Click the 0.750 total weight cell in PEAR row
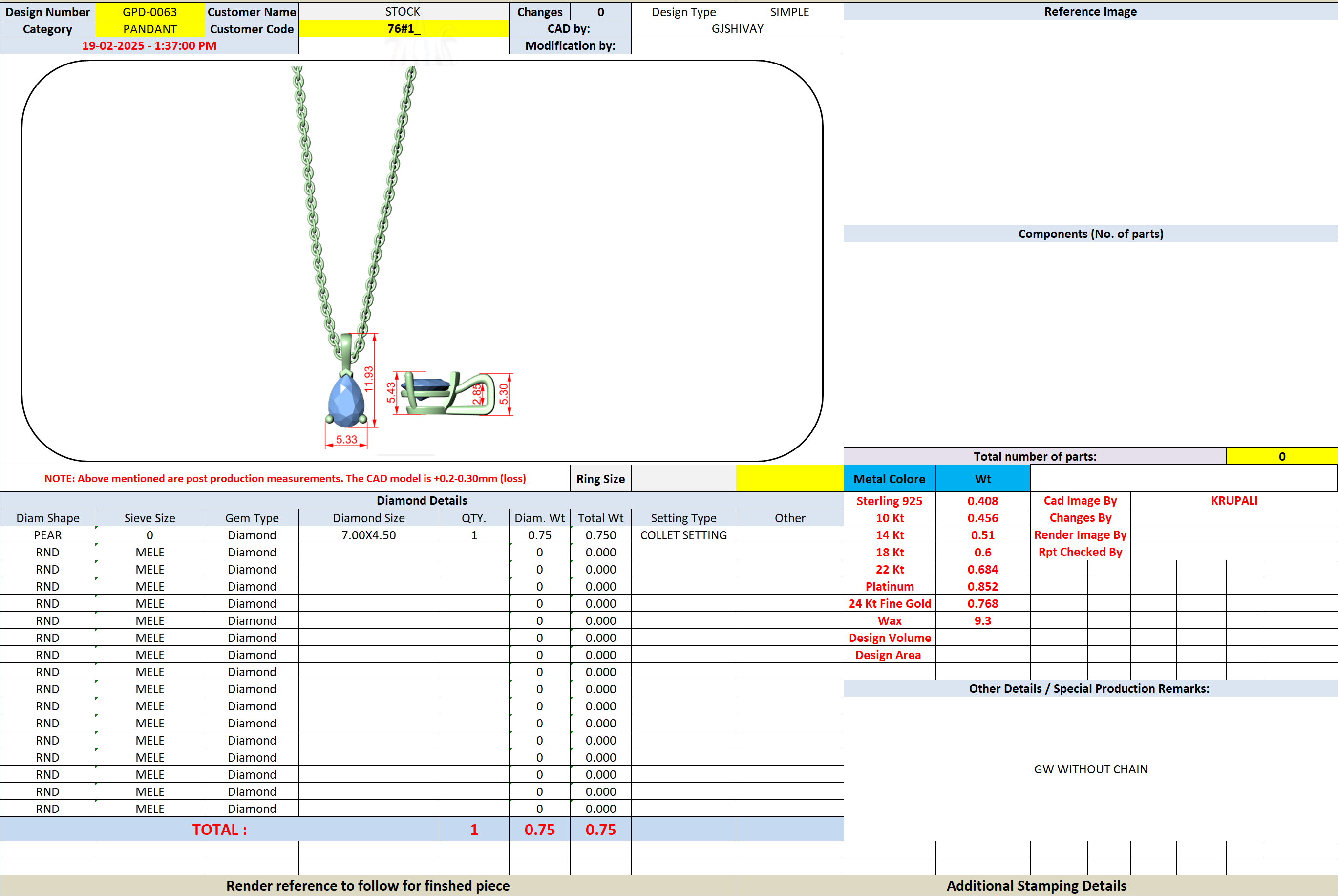The height and width of the screenshot is (896, 1338). (600, 535)
